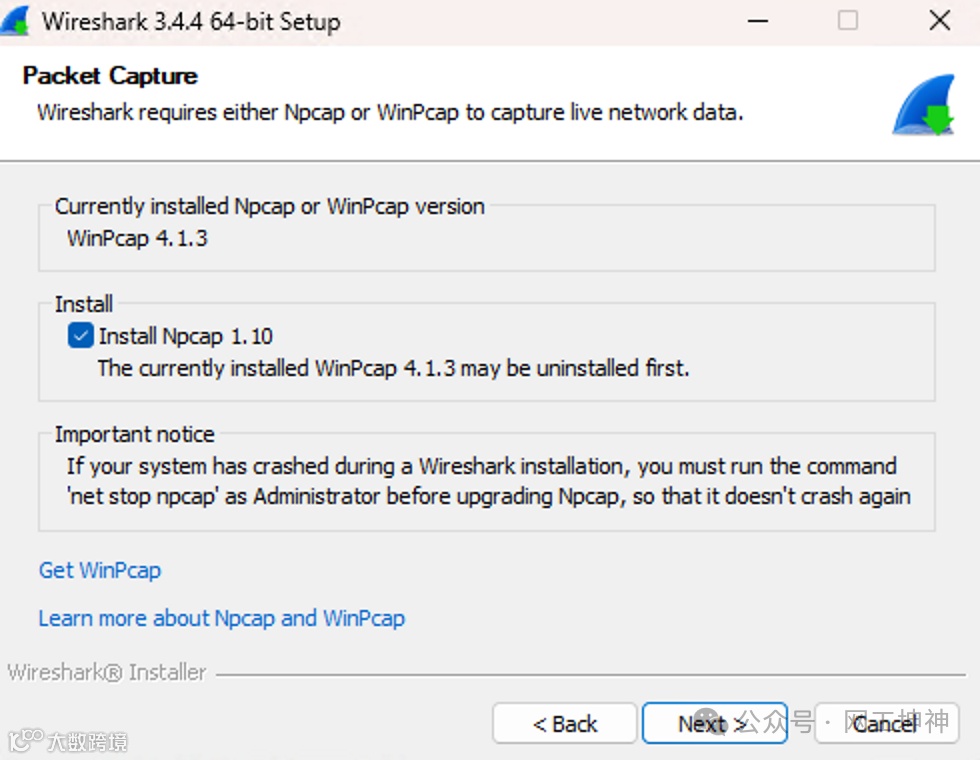Click the Packet Capture heading
The width and height of the screenshot is (980, 760).
[110, 76]
